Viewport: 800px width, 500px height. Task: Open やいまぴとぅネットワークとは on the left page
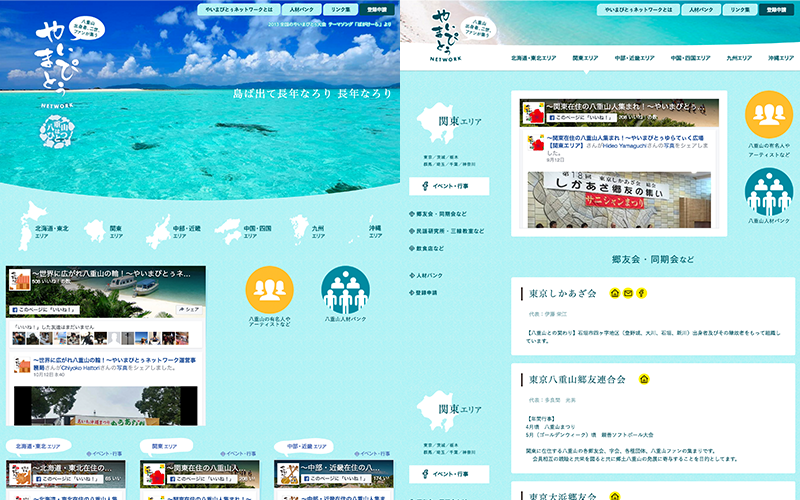click(239, 9)
